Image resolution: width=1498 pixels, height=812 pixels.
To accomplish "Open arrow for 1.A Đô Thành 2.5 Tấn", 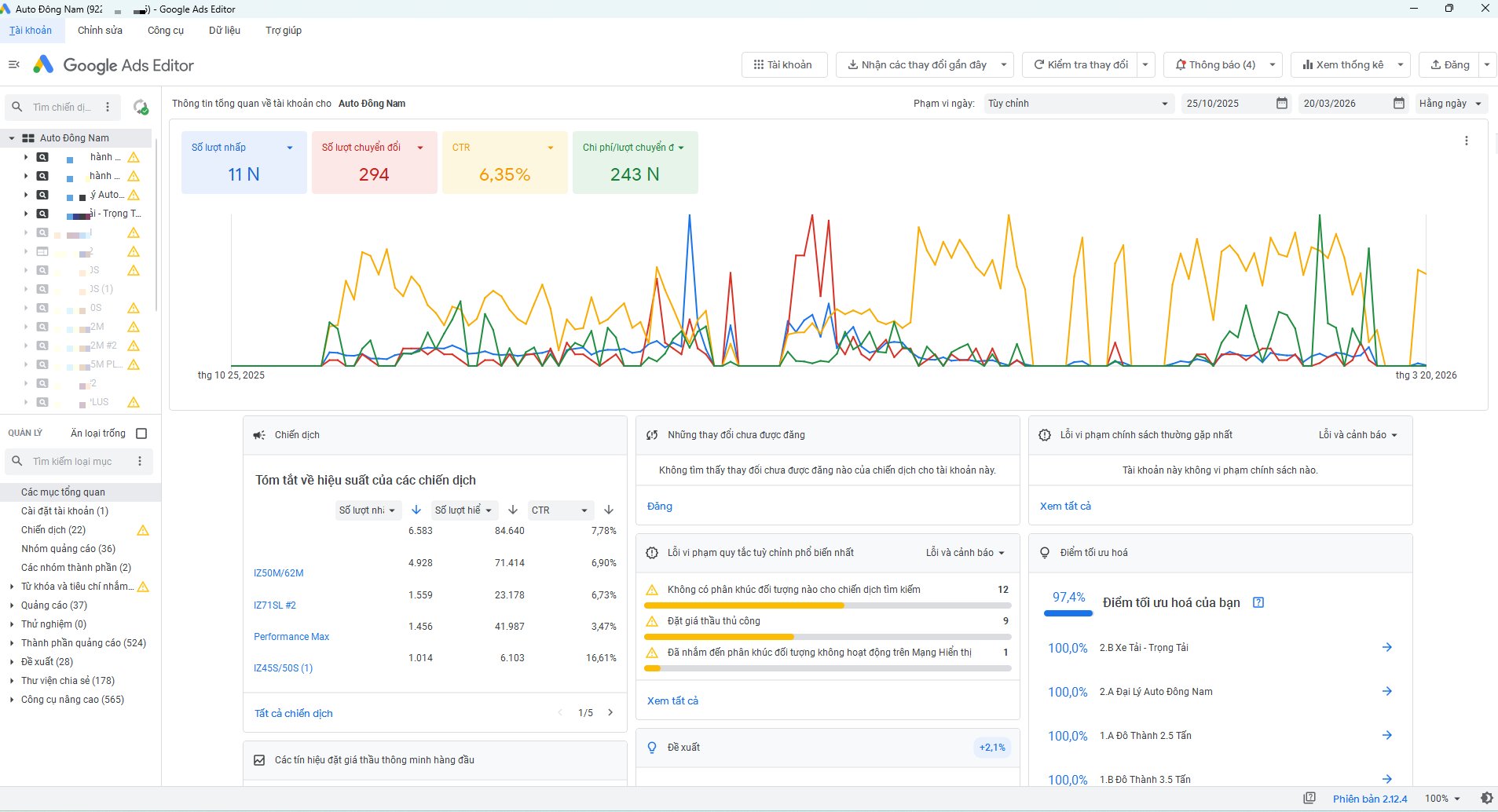I will point(1387,735).
